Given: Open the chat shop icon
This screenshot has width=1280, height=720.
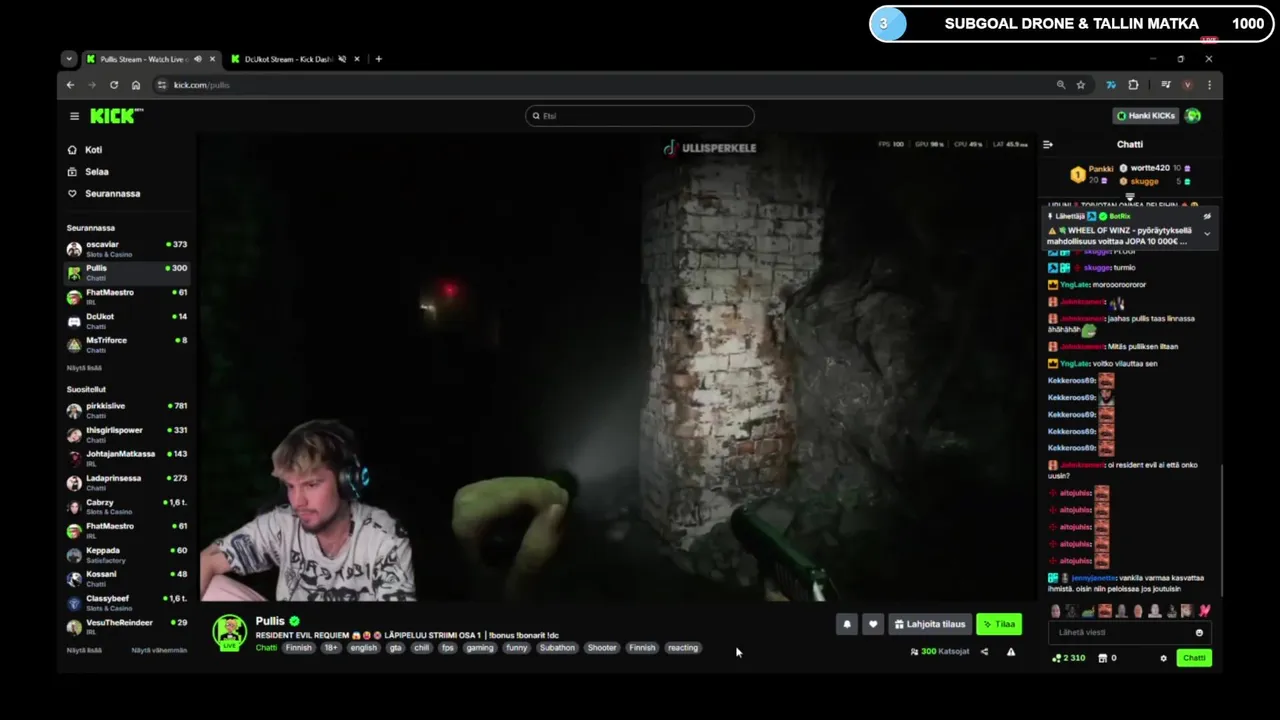Looking at the screenshot, I should pos(1103,658).
